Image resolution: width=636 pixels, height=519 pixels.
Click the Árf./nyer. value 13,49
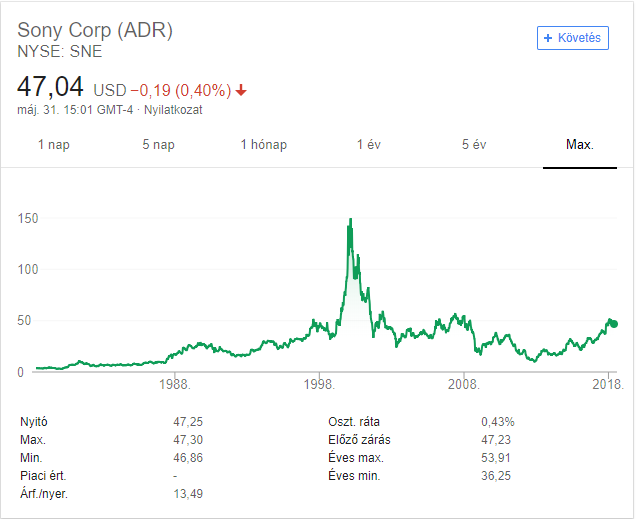pos(187,494)
